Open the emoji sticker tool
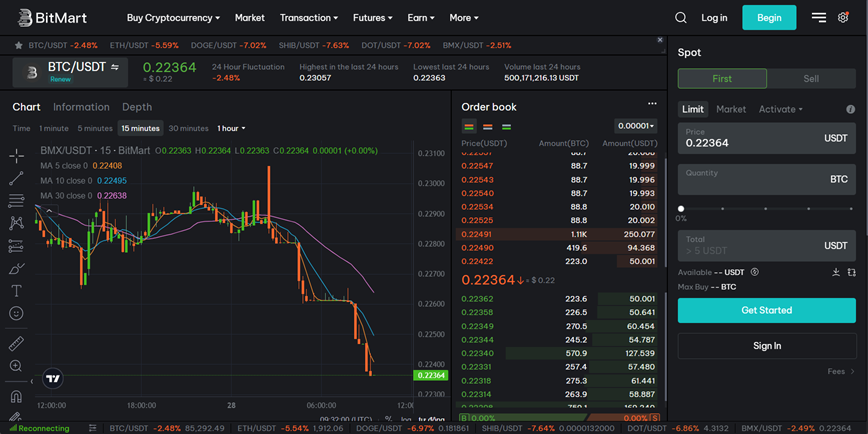 pos(16,314)
